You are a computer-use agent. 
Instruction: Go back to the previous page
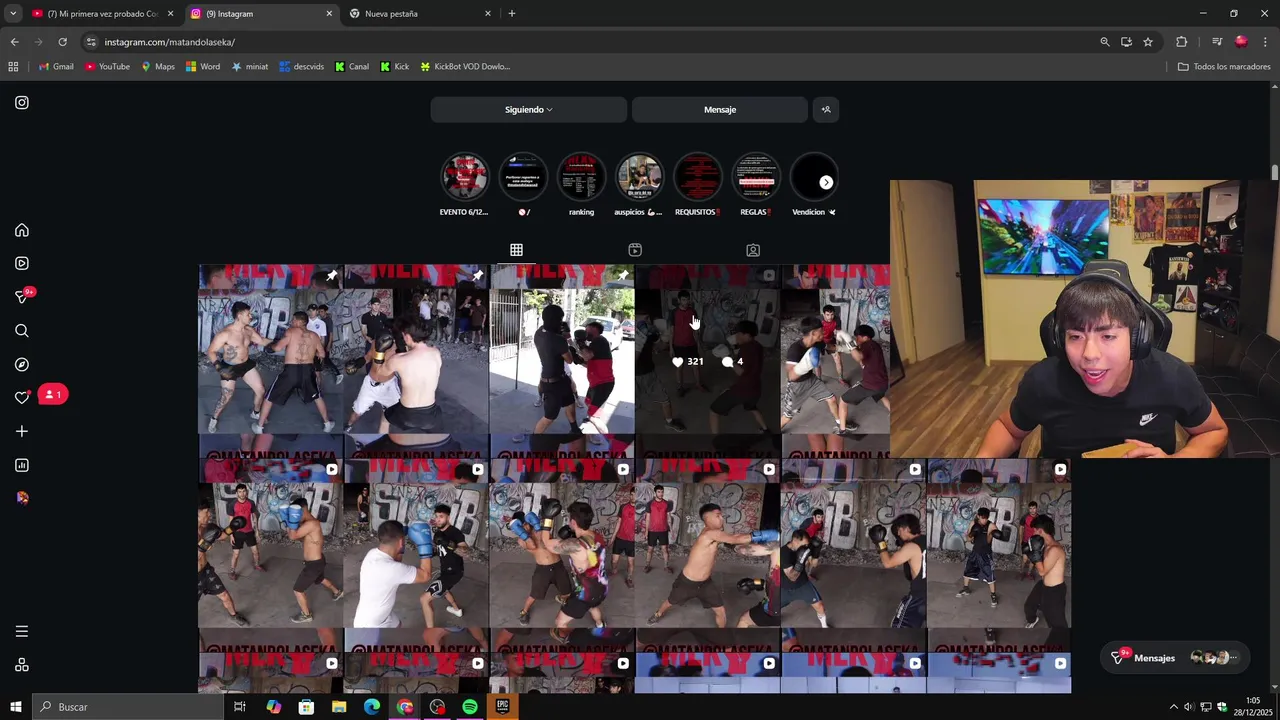pyautogui.click(x=14, y=42)
